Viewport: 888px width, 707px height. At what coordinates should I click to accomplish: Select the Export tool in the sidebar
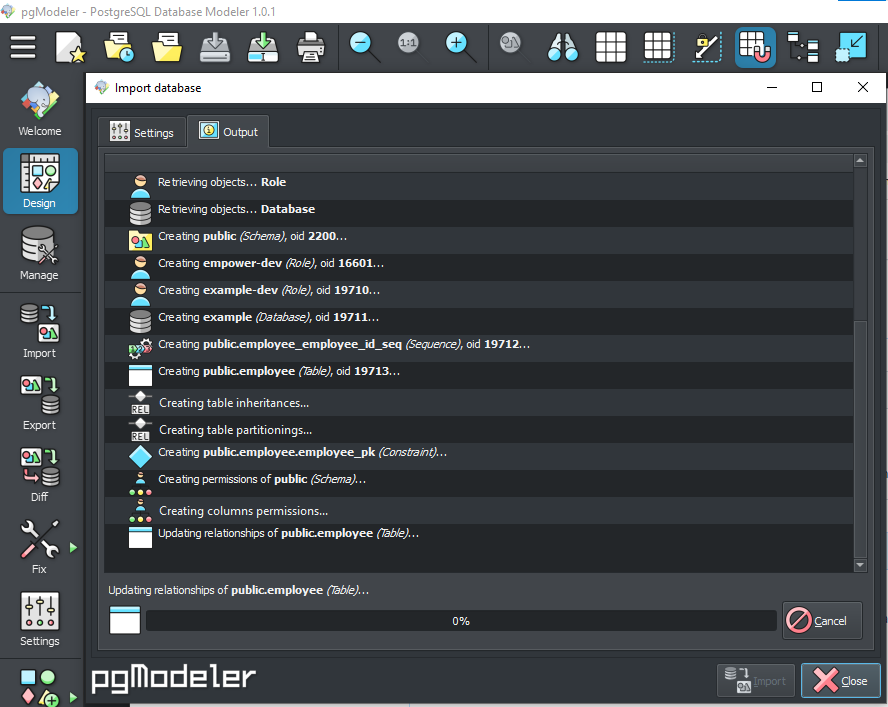tap(40, 399)
